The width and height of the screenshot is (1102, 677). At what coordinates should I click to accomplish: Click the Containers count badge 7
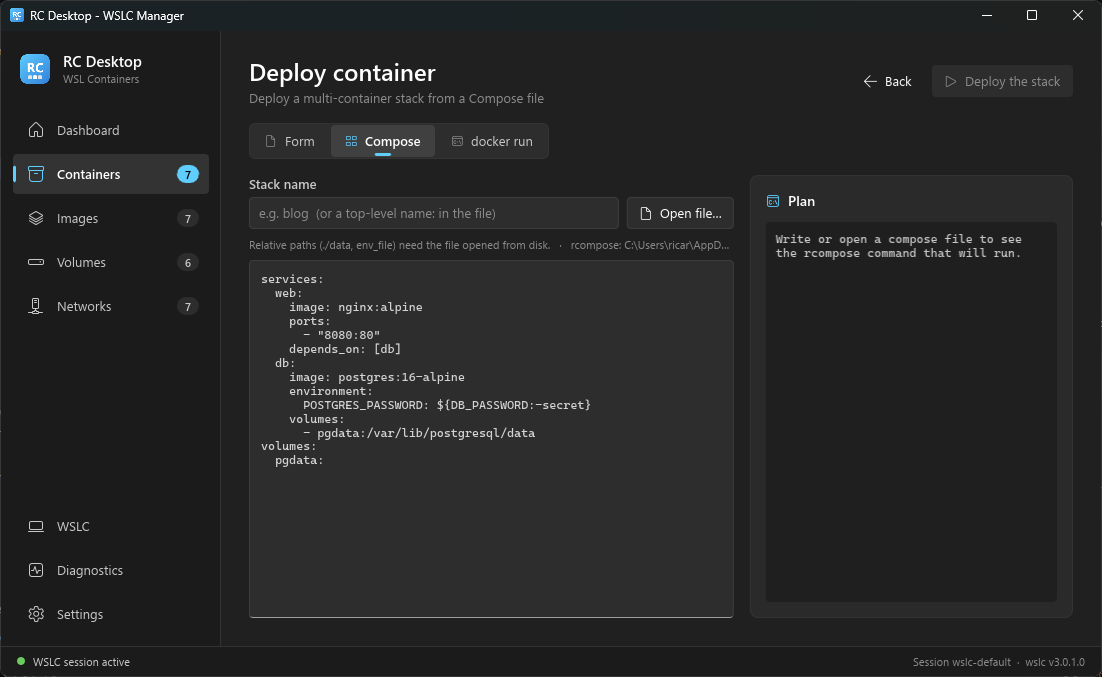[188, 174]
